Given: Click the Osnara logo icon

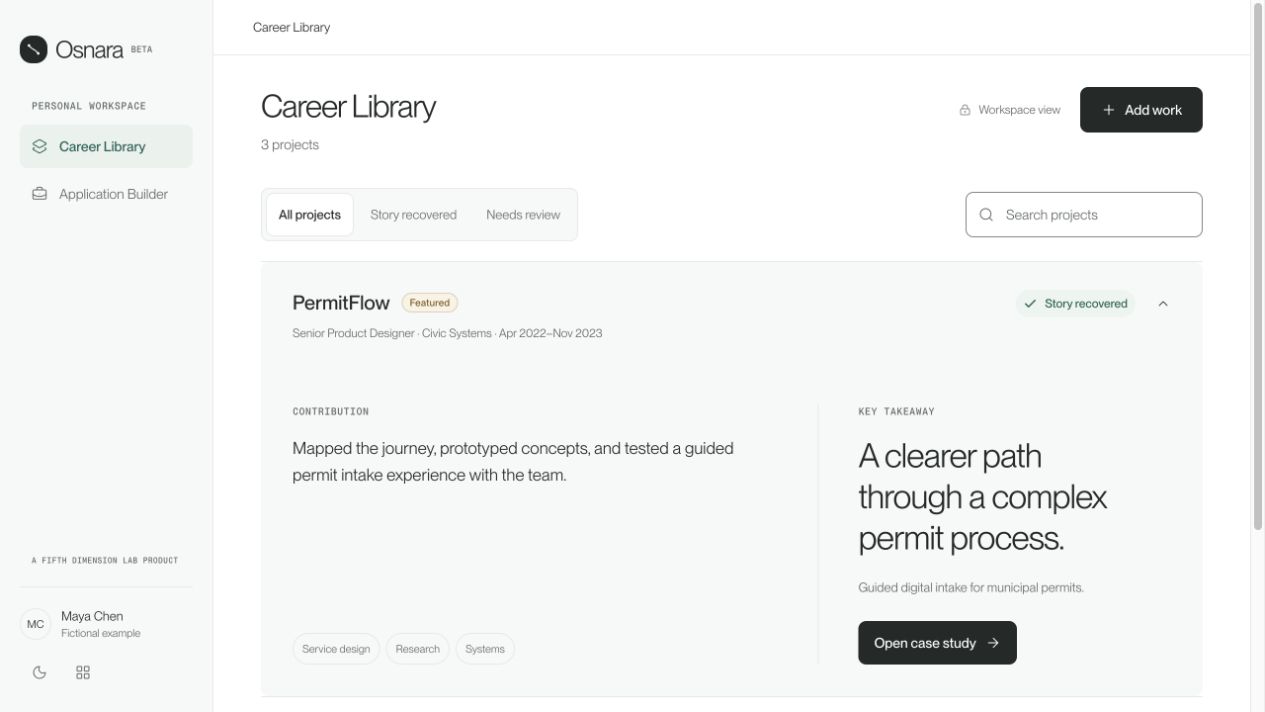Looking at the screenshot, I should [34, 49].
